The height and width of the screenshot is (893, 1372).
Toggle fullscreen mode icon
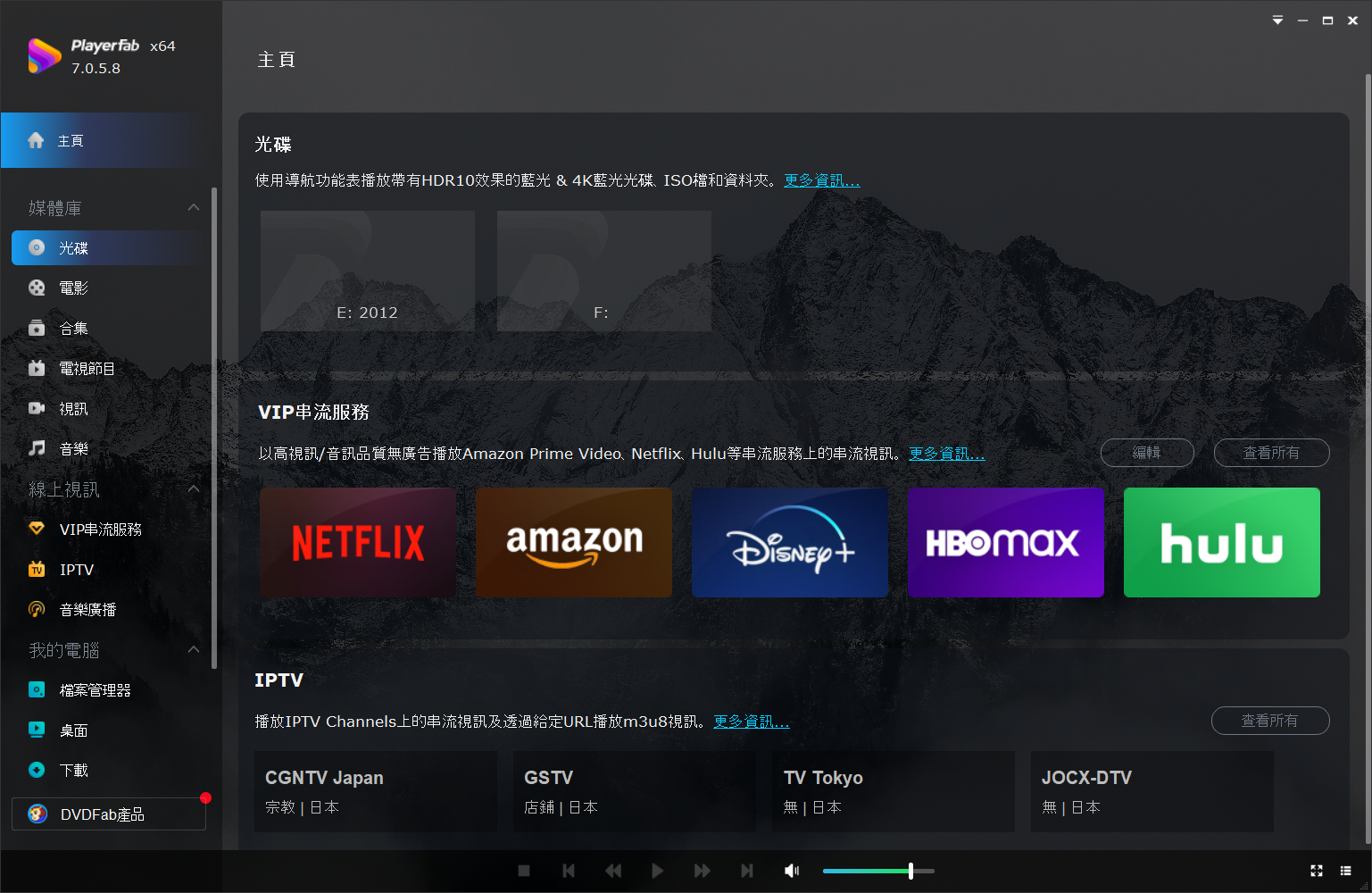pos(1316,871)
